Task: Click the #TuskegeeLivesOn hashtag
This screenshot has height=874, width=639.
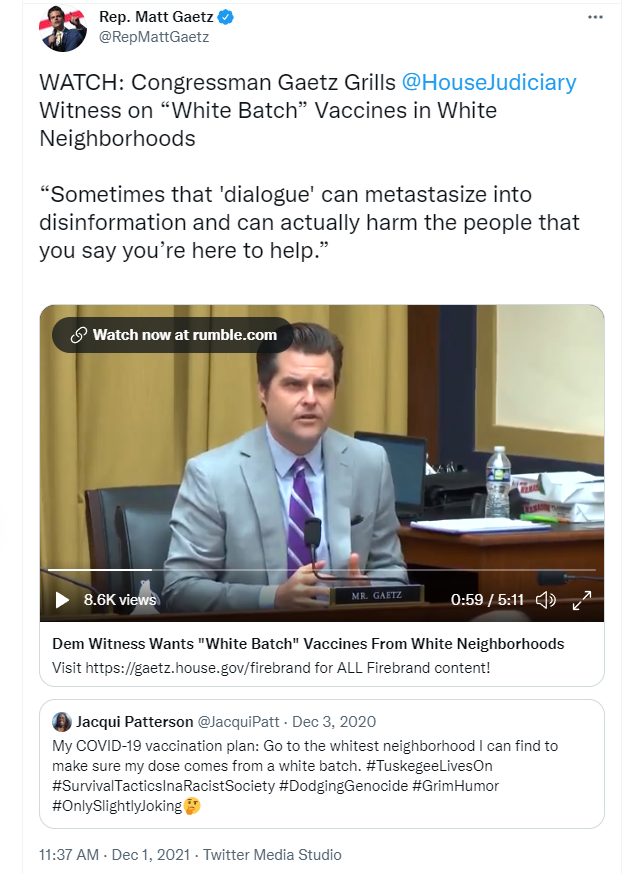Action: (x=429, y=766)
